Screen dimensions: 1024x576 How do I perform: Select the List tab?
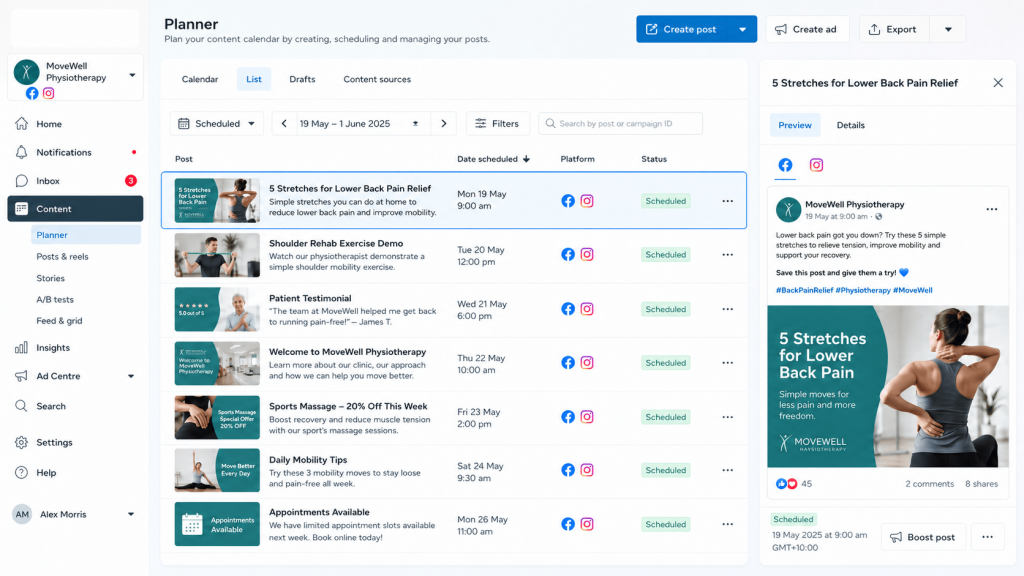(254, 79)
